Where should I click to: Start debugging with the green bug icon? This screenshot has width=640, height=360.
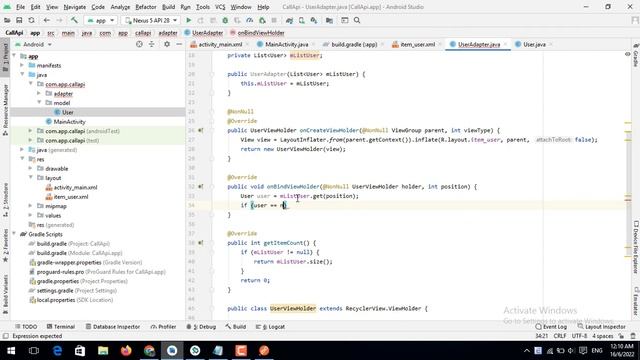pyautogui.click(x=225, y=20)
